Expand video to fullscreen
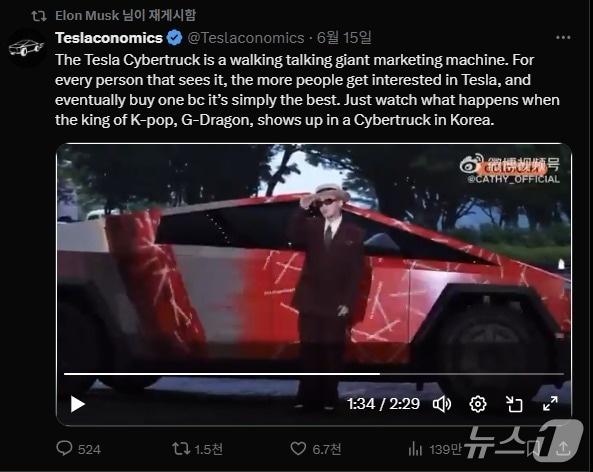This screenshot has width=593, height=472. tap(550, 404)
